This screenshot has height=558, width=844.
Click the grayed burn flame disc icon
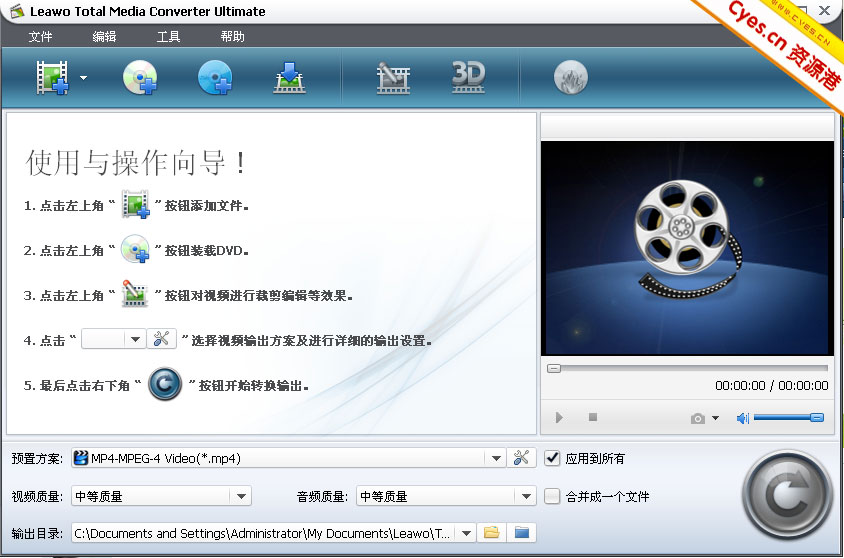pos(571,77)
